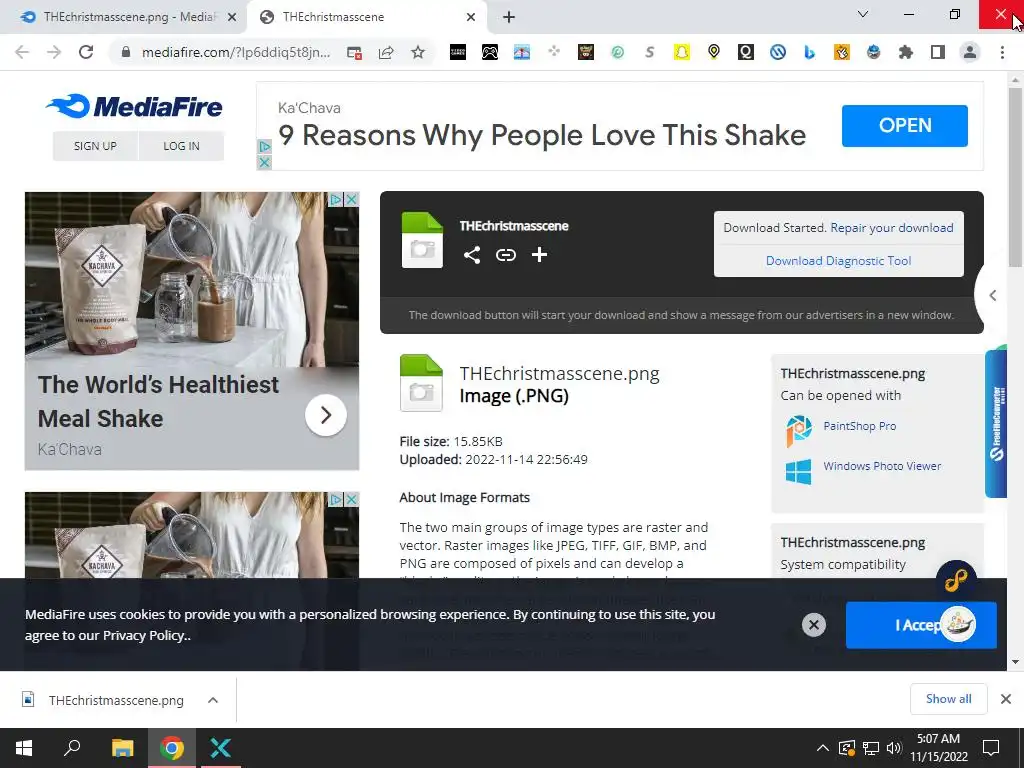This screenshot has height=768, width=1024.
Task: Click Chrome icon in taskbar
Action: tap(172, 748)
